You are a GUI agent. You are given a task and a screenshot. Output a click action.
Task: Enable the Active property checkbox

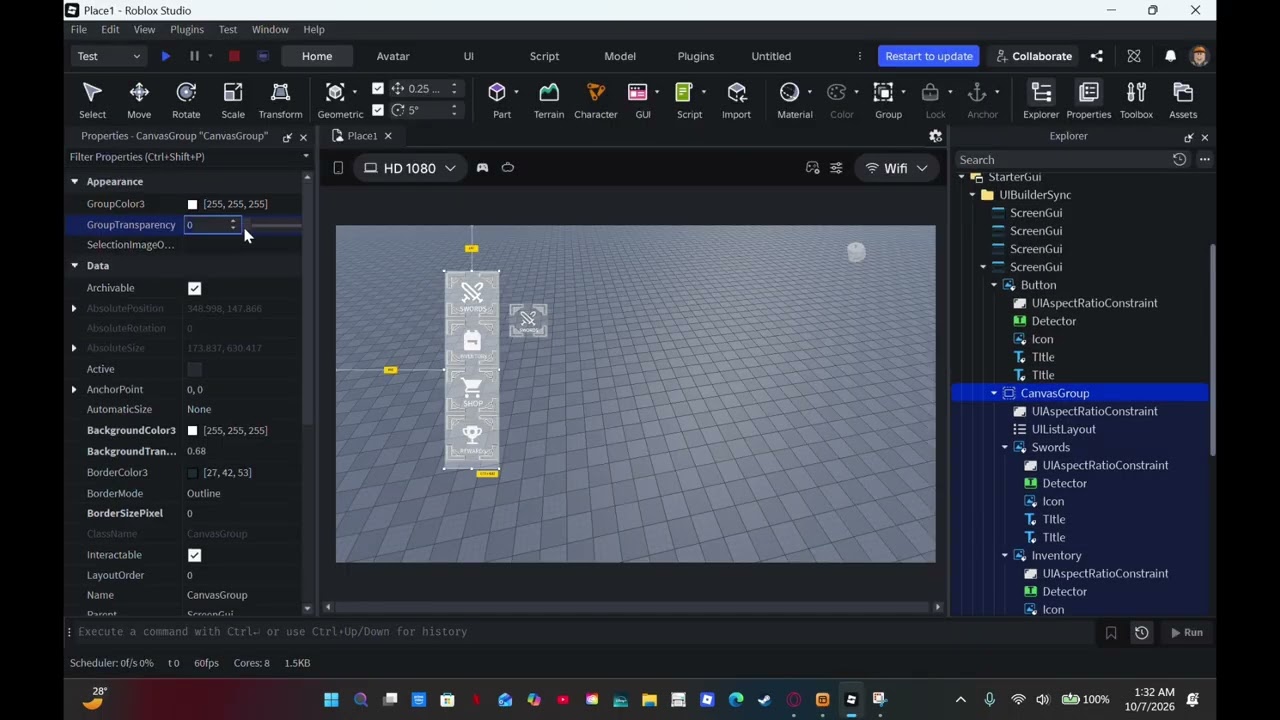click(194, 369)
